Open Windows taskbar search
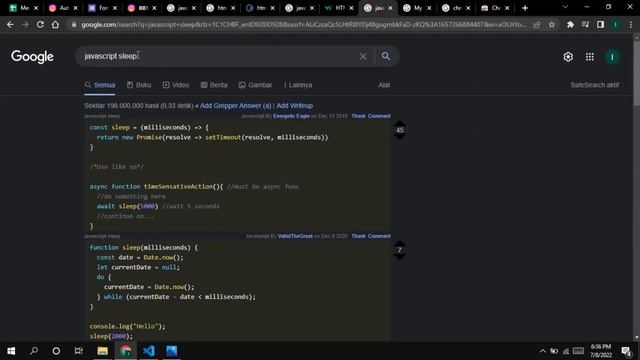Image resolution: width=640 pixels, height=360 pixels. tap(34, 351)
